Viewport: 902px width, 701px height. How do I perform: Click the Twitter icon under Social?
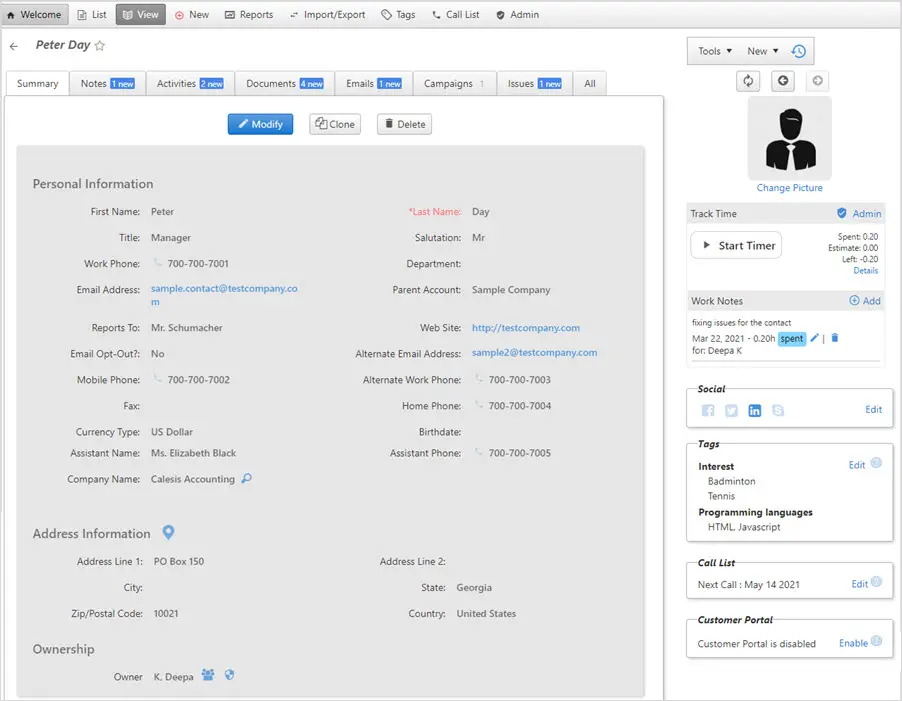(731, 410)
